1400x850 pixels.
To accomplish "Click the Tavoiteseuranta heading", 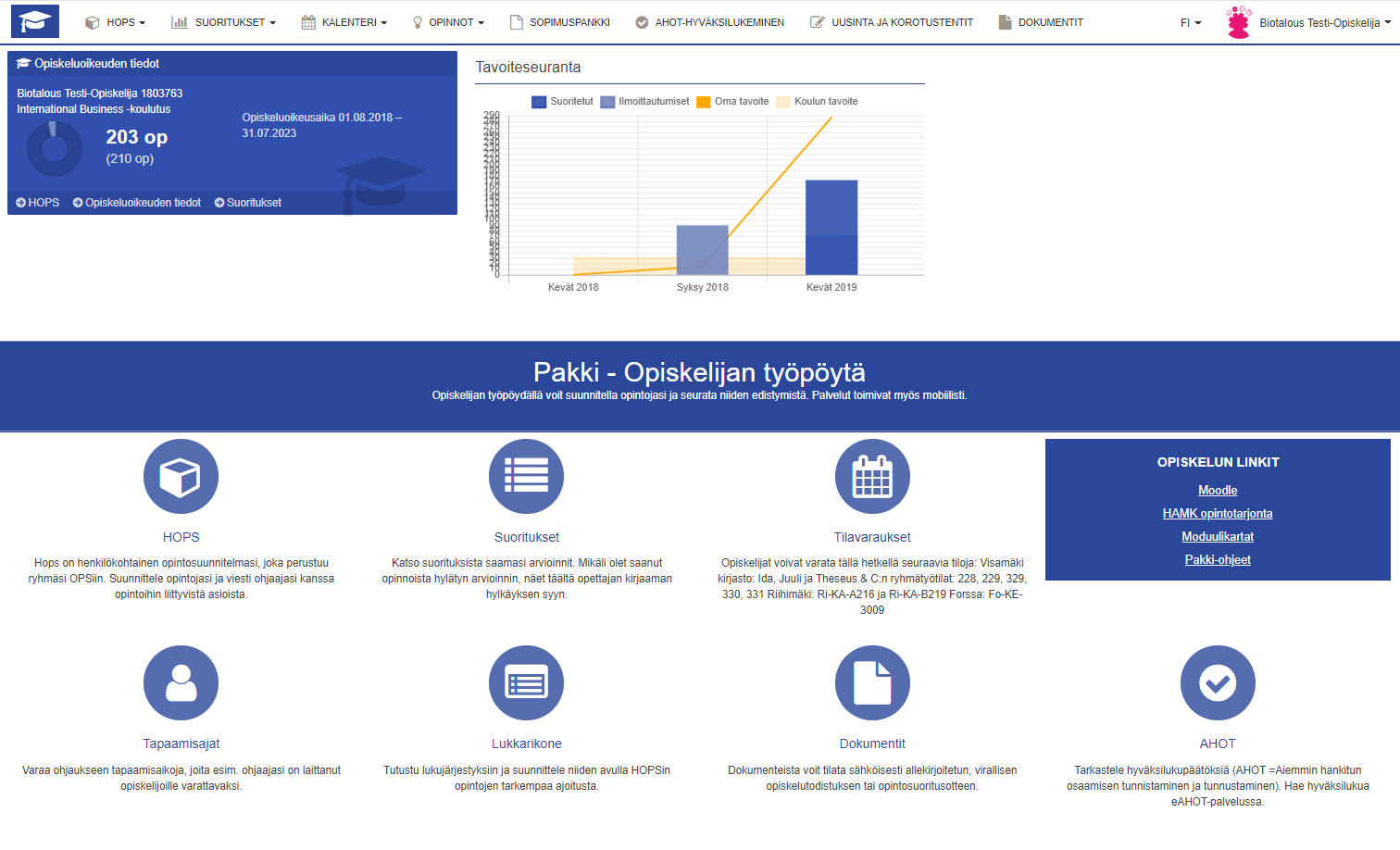I will pyautogui.click(x=528, y=68).
